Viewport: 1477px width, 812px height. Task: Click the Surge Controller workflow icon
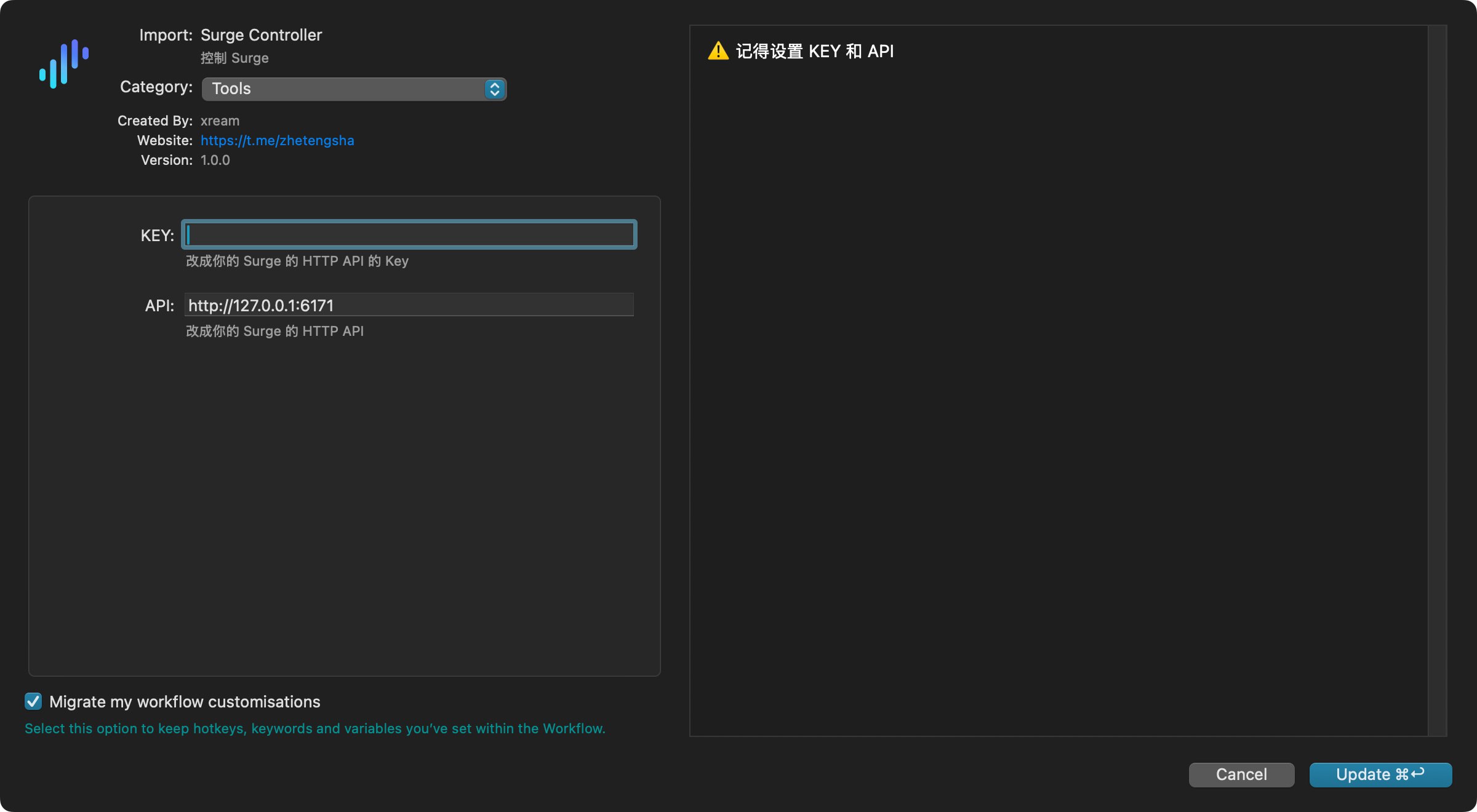[x=64, y=63]
